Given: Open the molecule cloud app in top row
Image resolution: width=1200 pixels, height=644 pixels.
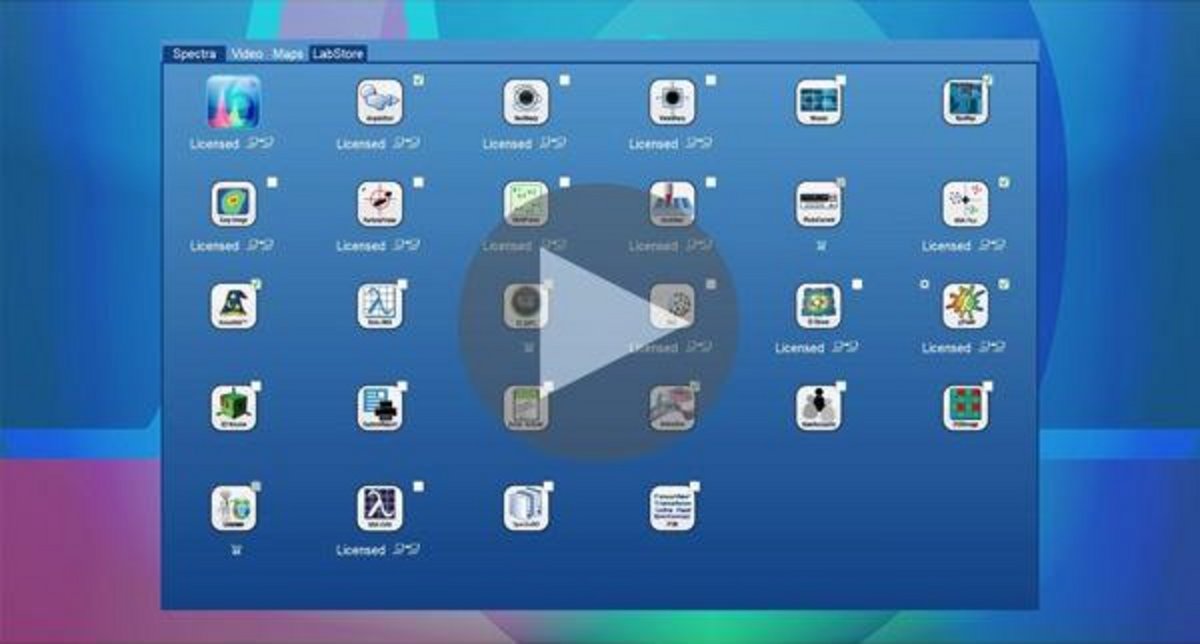Looking at the screenshot, I should pyautogui.click(x=380, y=102).
